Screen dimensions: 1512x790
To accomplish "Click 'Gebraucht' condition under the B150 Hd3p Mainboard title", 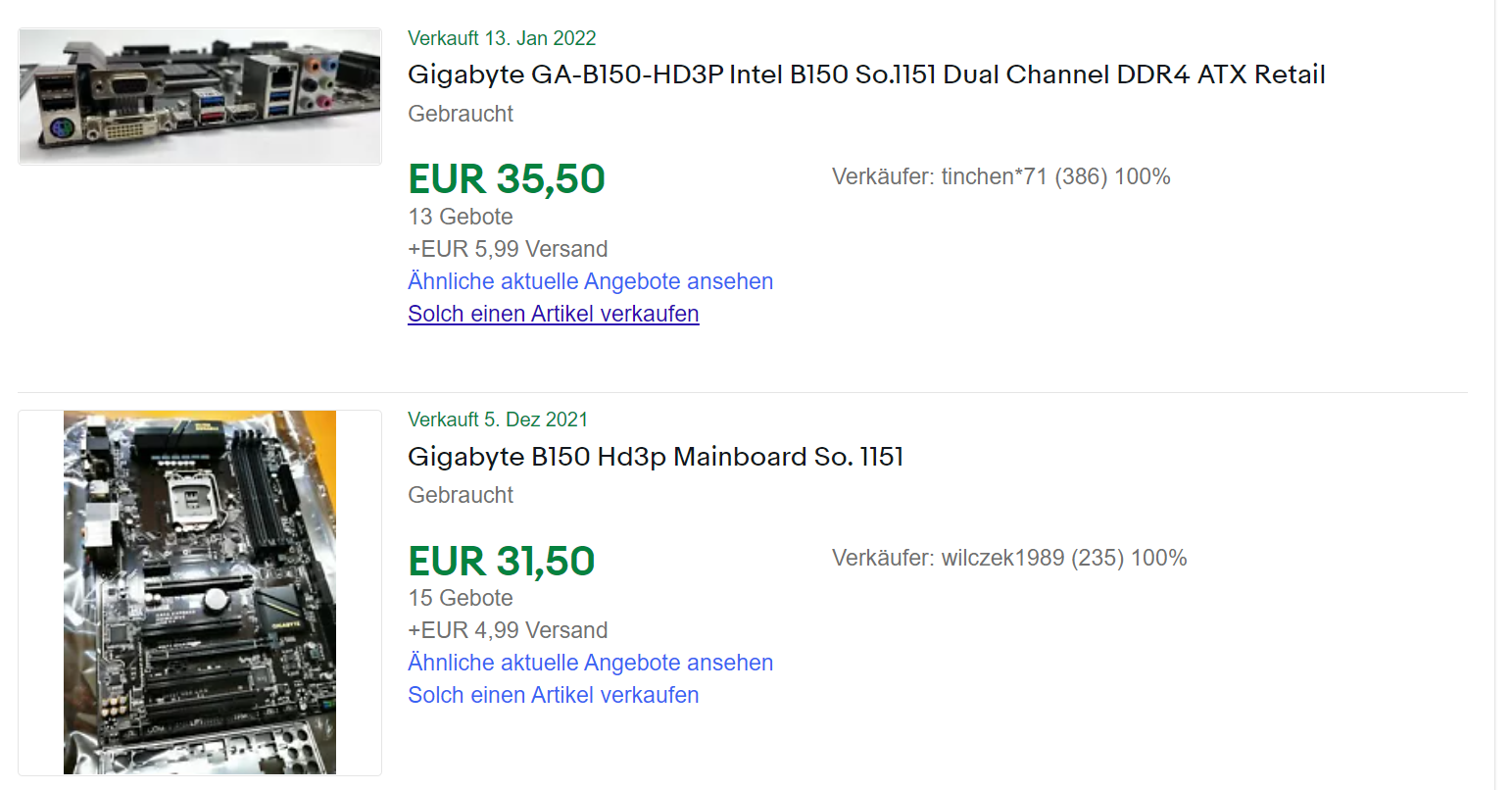I will tap(461, 495).
